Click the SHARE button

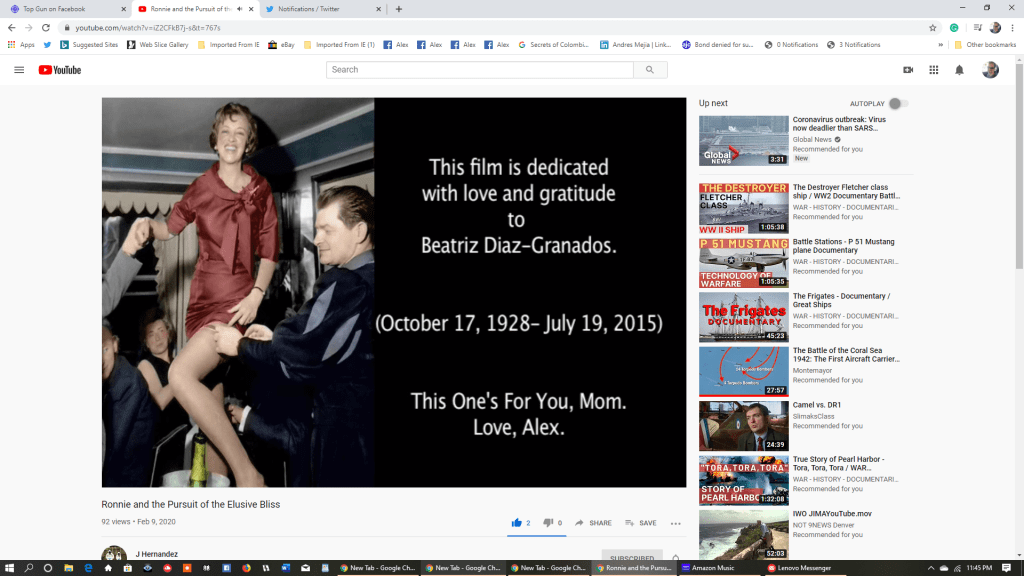pyautogui.click(x=593, y=523)
